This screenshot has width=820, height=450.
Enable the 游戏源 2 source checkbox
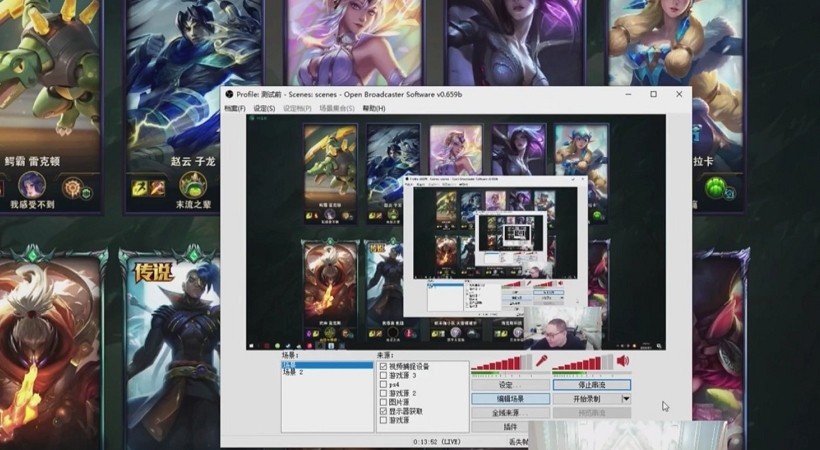(x=383, y=393)
